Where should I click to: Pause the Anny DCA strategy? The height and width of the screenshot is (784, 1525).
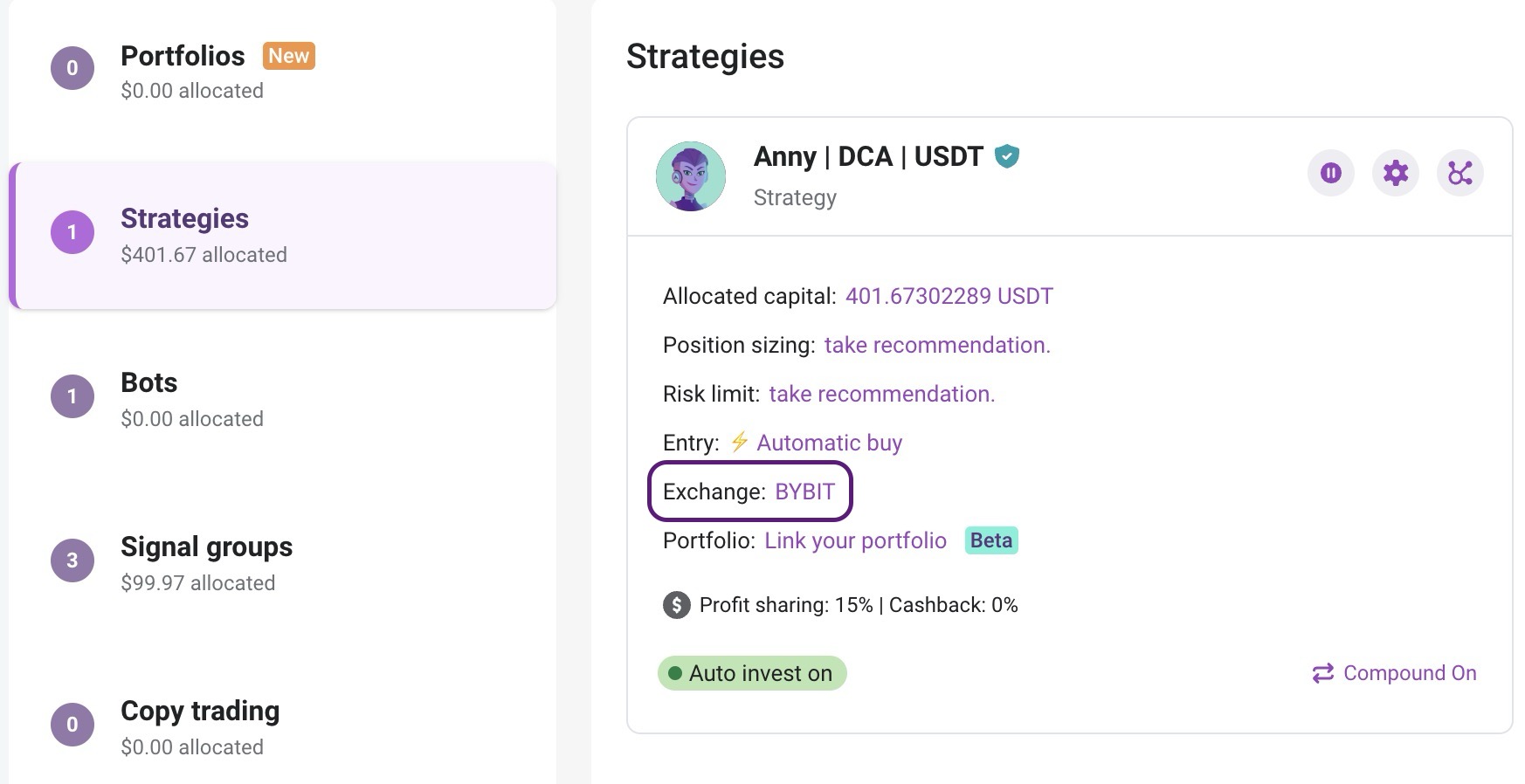point(1330,173)
